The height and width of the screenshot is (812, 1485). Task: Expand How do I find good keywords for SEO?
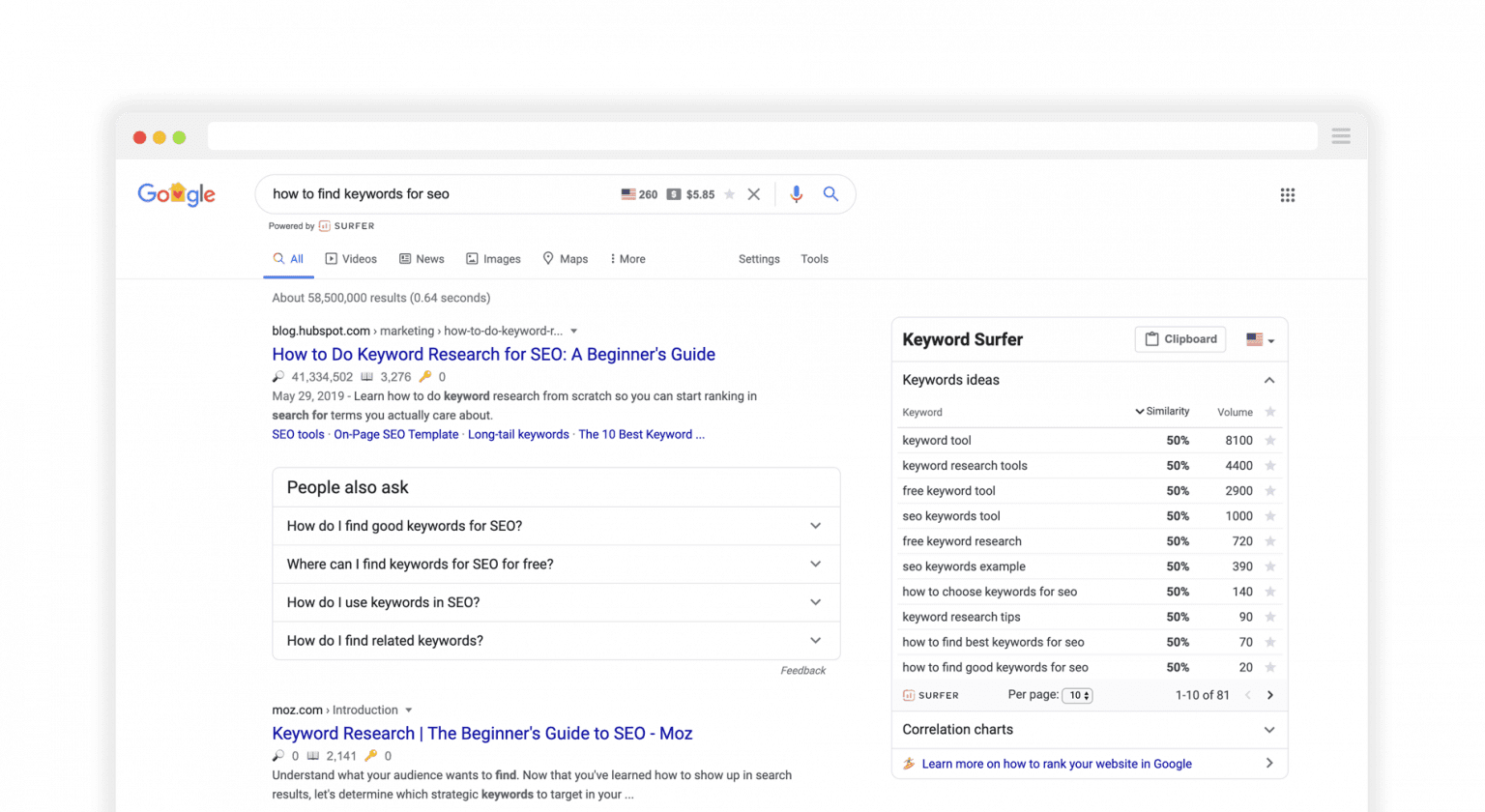tap(556, 526)
